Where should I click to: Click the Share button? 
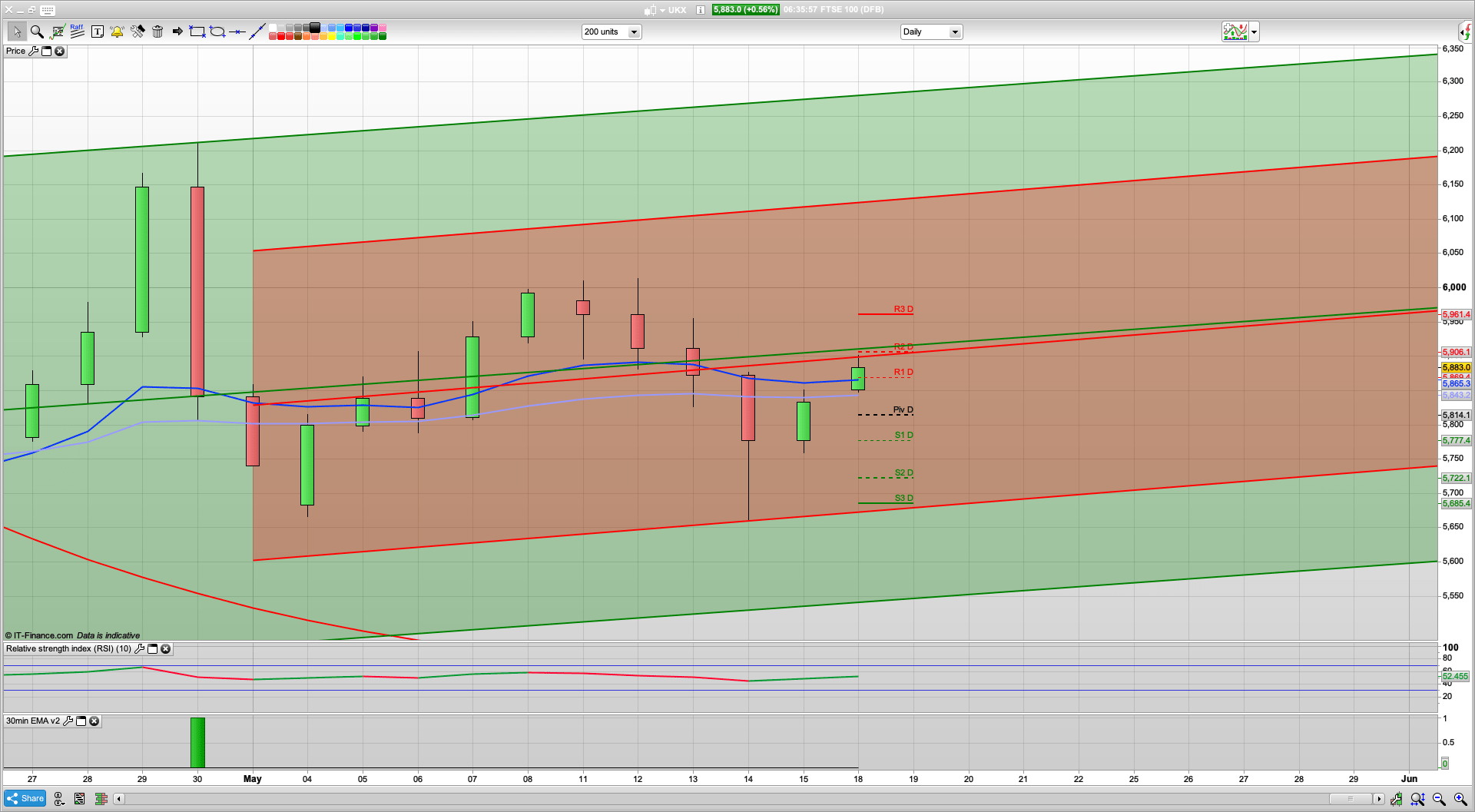[25, 799]
